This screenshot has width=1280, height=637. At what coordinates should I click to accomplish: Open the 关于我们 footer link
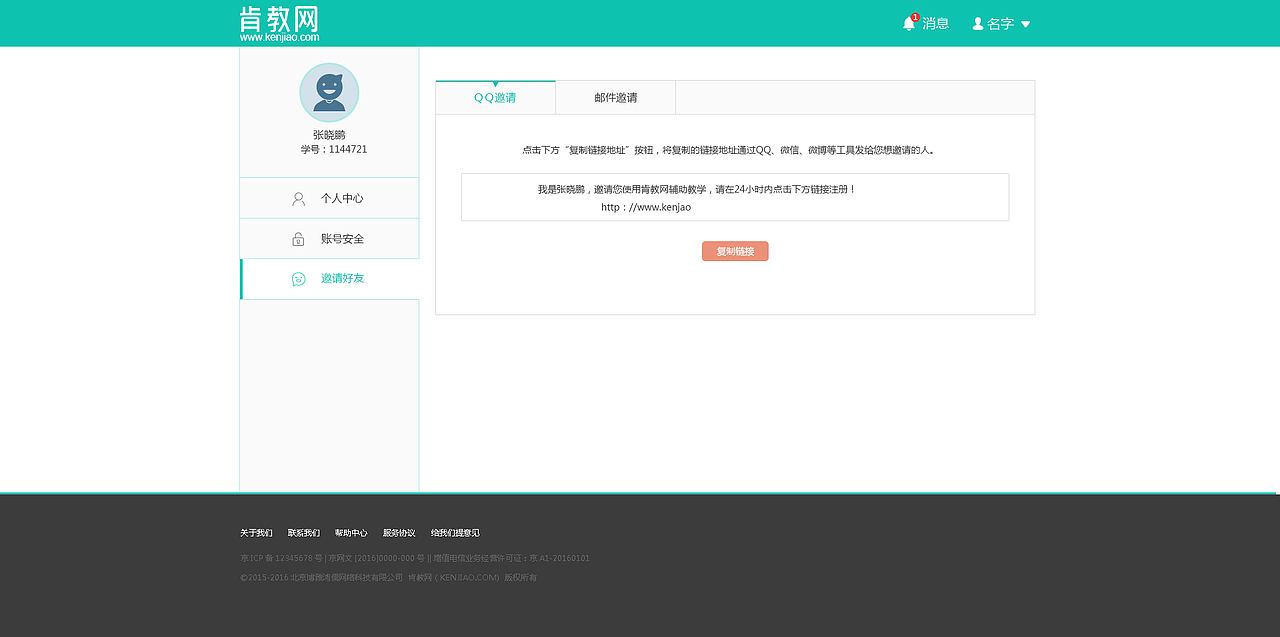[x=256, y=533]
